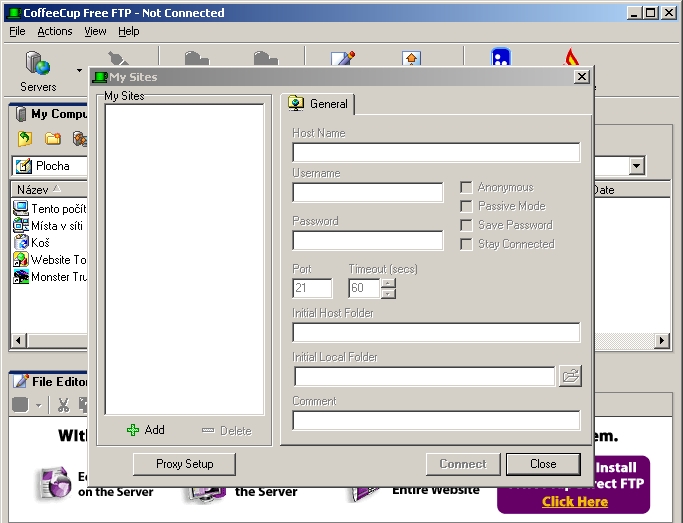Click the blue square toolbar icon
683x523 pixels.
(x=501, y=57)
